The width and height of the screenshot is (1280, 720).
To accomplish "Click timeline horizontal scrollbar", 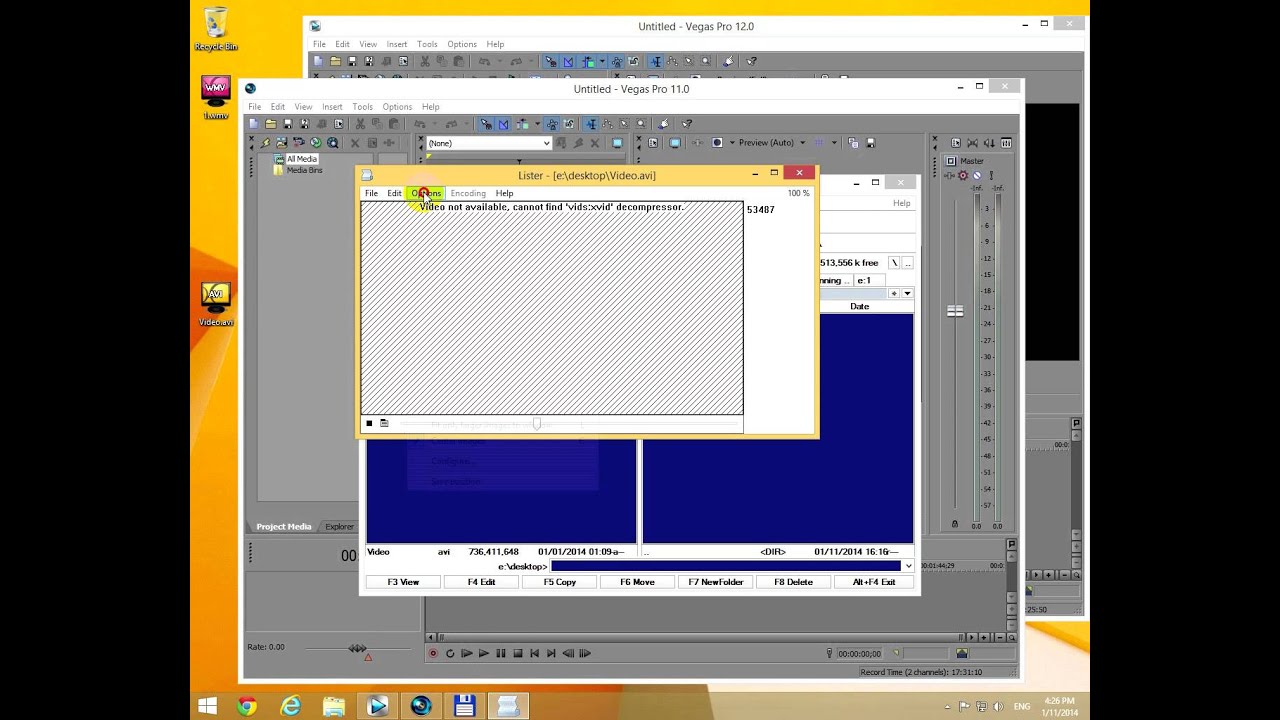I will [x=700, y=637].
